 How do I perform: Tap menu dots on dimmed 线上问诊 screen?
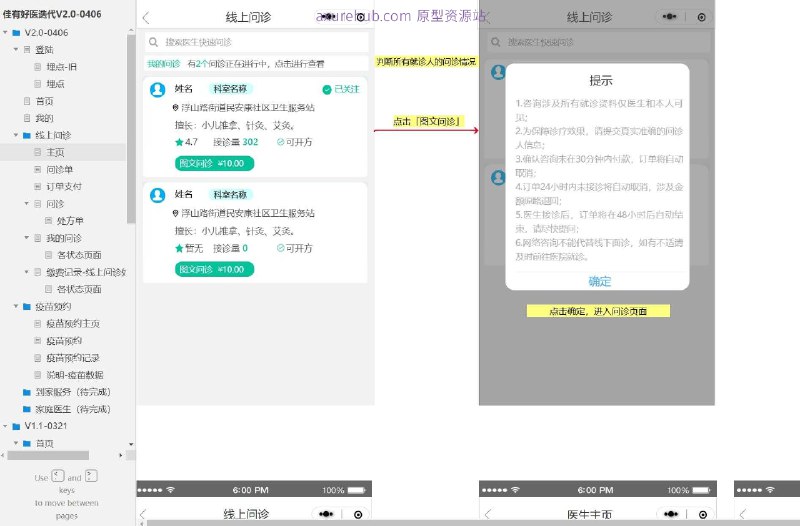[x=669, y=17]
